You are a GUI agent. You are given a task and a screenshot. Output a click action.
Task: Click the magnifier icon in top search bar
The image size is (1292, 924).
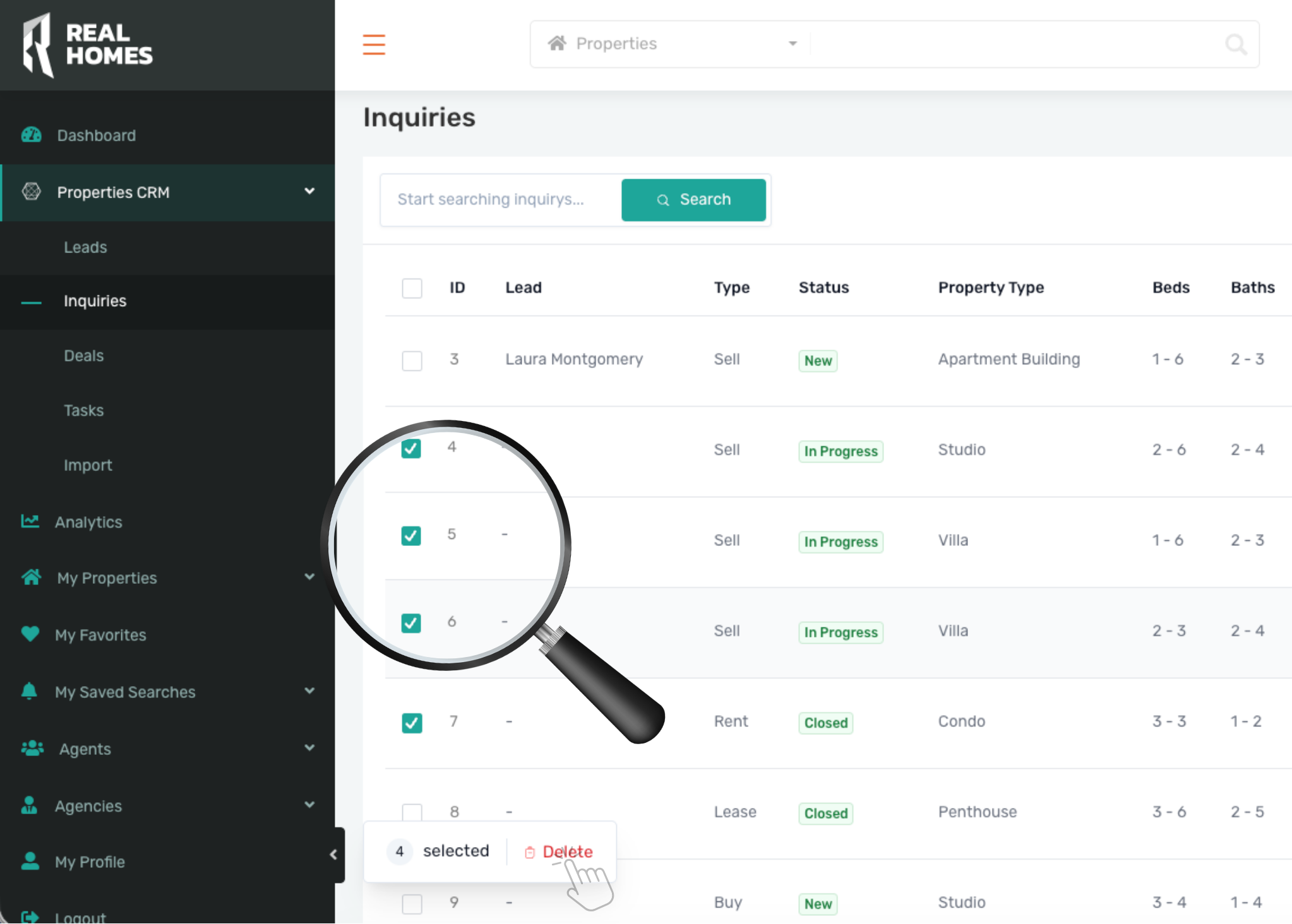coord(1235,44)
